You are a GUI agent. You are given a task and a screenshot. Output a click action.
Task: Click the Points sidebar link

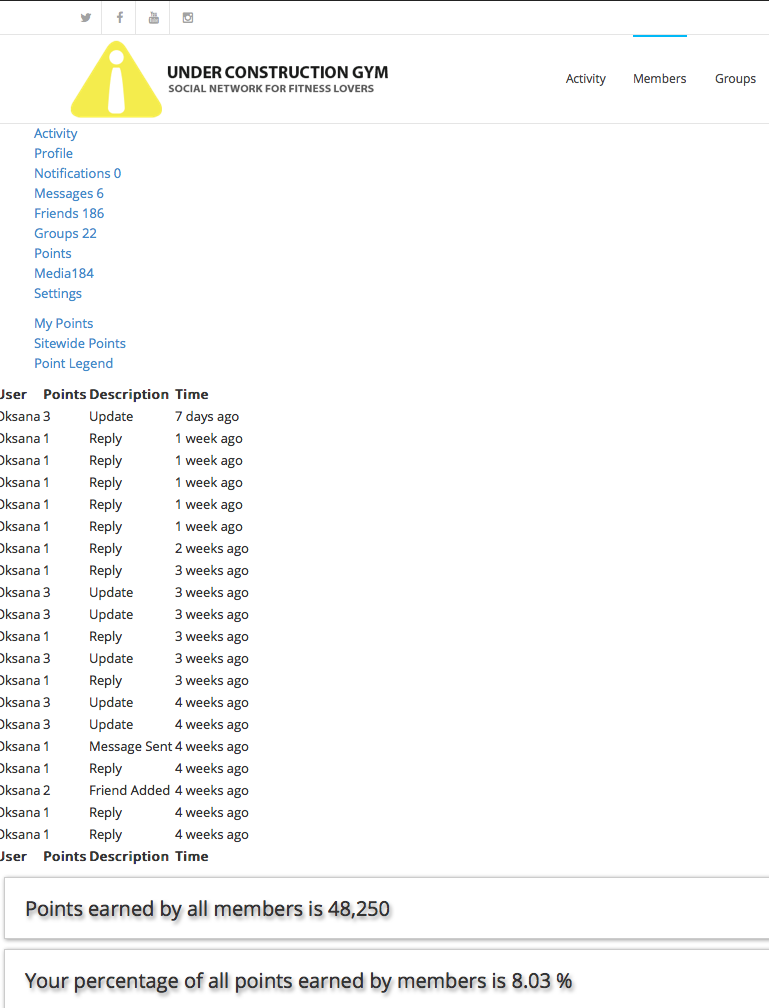[x=52, y=253]
